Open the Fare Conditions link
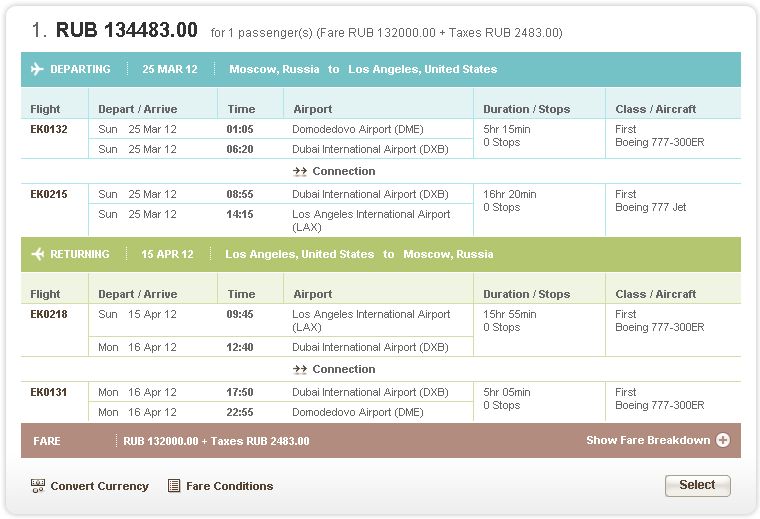The image size is (760, 519). (229, 486)
